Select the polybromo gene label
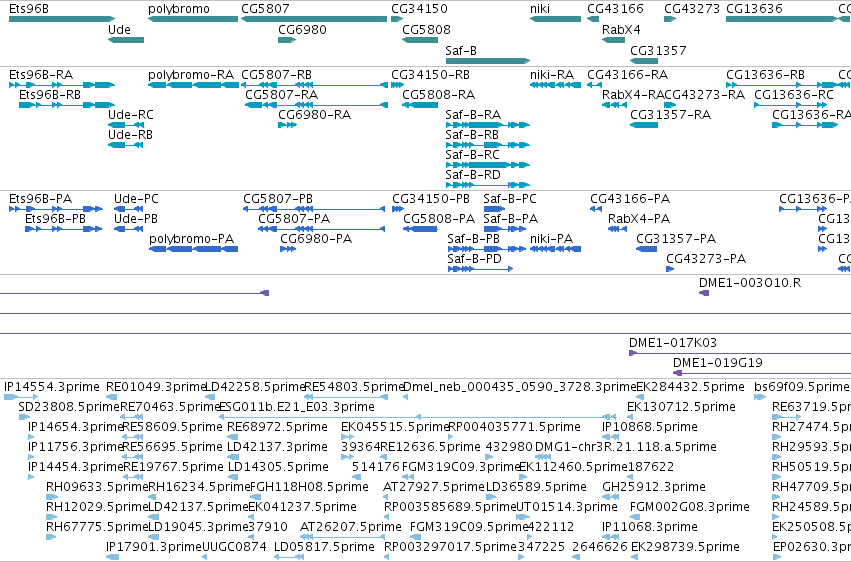The image size is (851, 562). click(x=179, y=9)
